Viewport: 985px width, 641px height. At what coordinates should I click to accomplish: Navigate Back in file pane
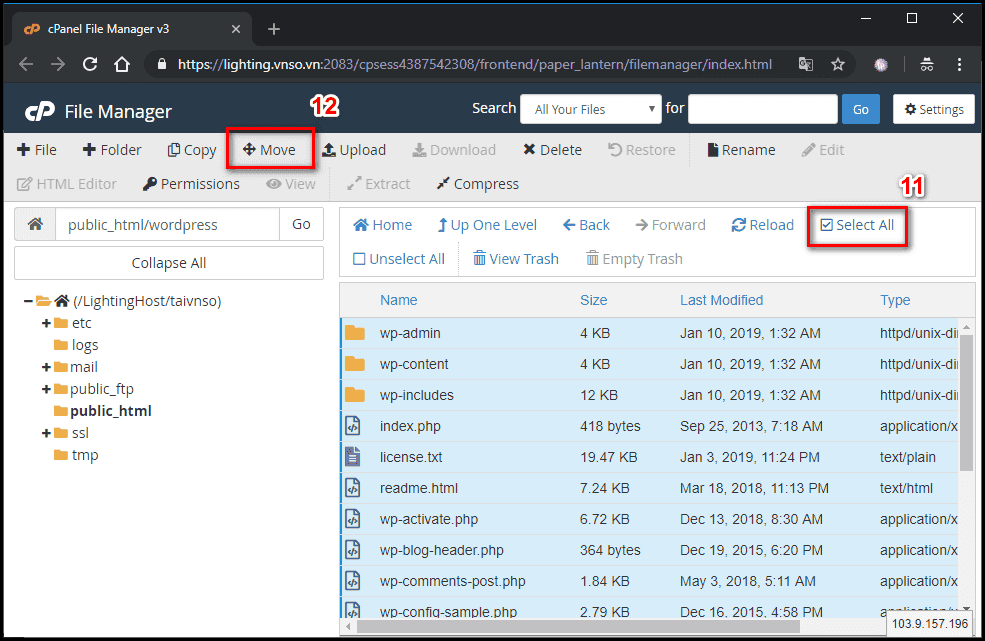tap(586, 225)
